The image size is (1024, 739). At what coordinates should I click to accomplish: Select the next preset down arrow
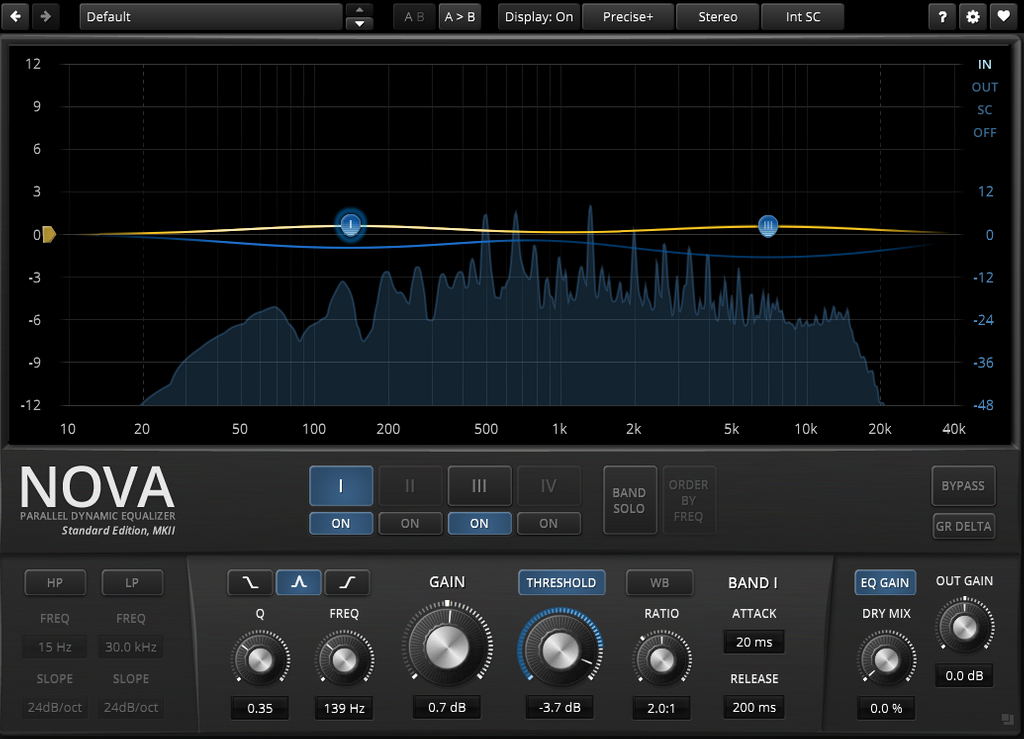[359, 24]
